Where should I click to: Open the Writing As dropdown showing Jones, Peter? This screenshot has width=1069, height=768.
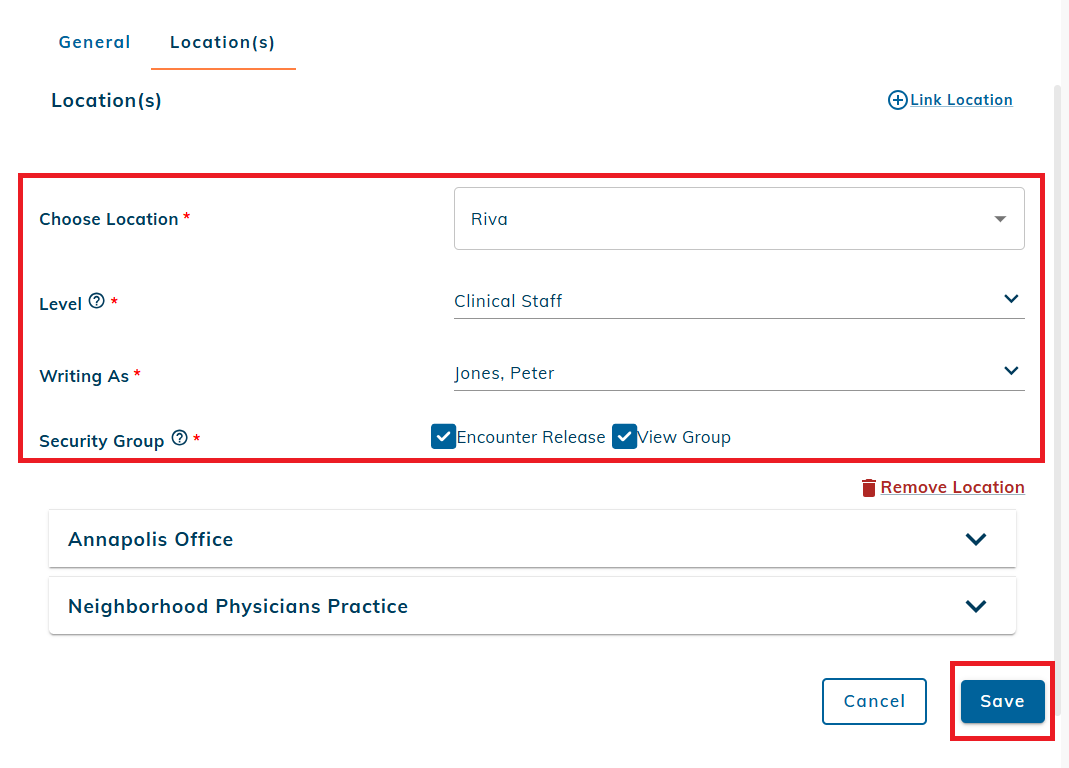[739, 373]
